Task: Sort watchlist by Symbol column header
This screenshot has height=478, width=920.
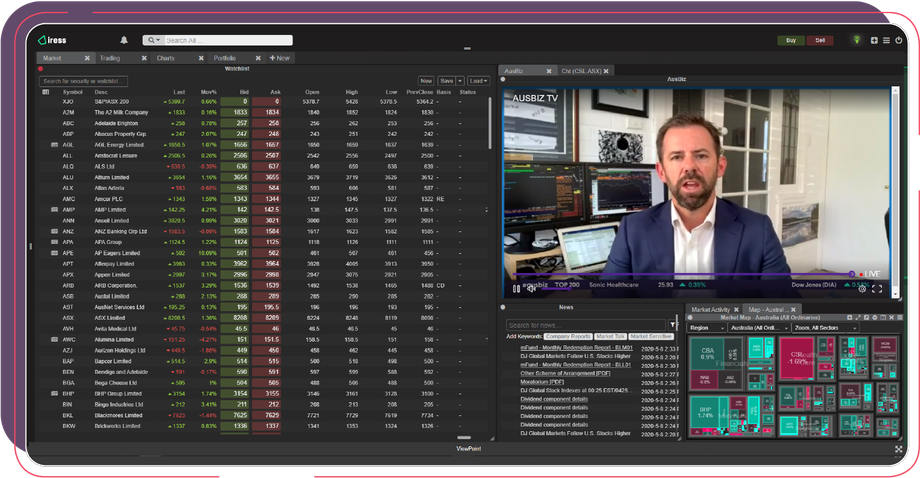Action: click(73, 92)
